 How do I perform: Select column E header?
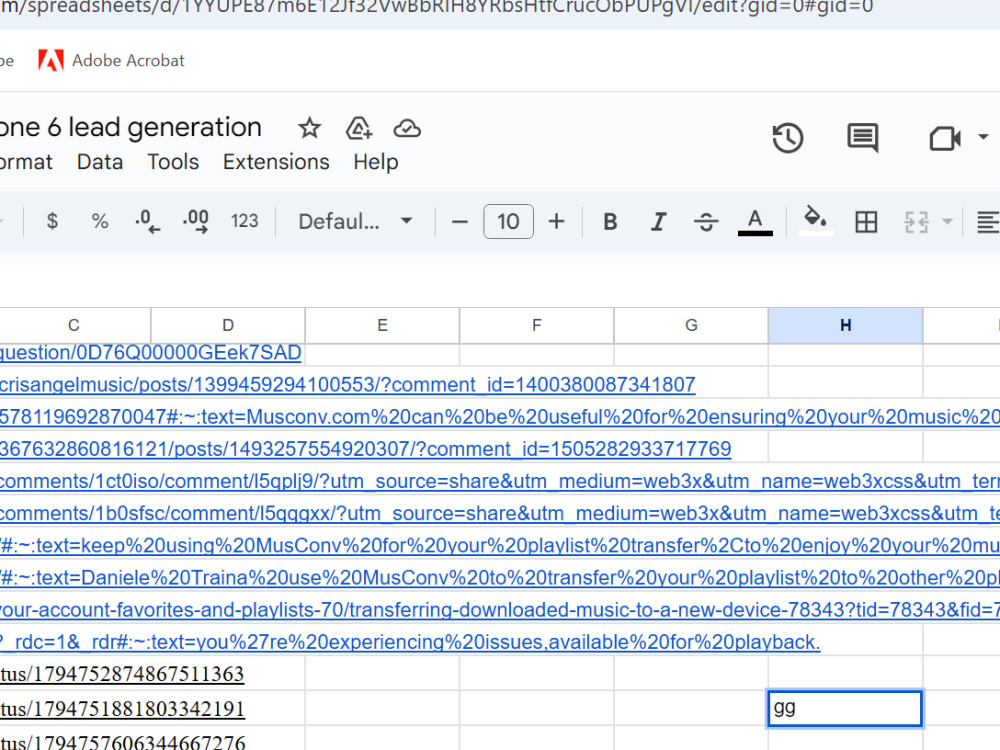point(382,325)
